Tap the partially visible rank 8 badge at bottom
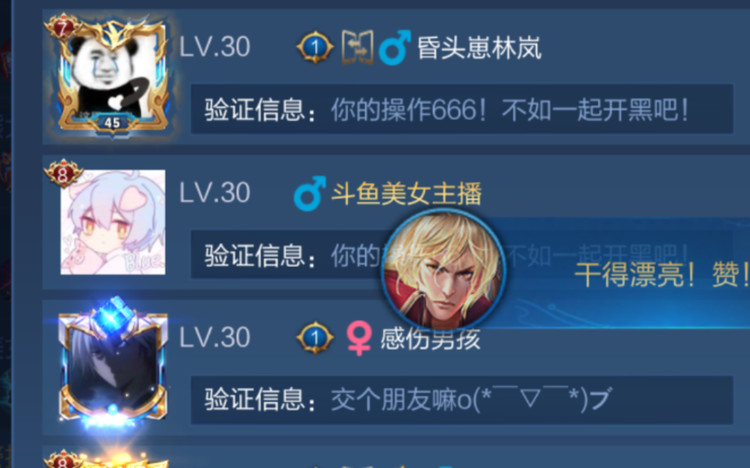Screen dimensions: 750x468 (x=63, y=460)
